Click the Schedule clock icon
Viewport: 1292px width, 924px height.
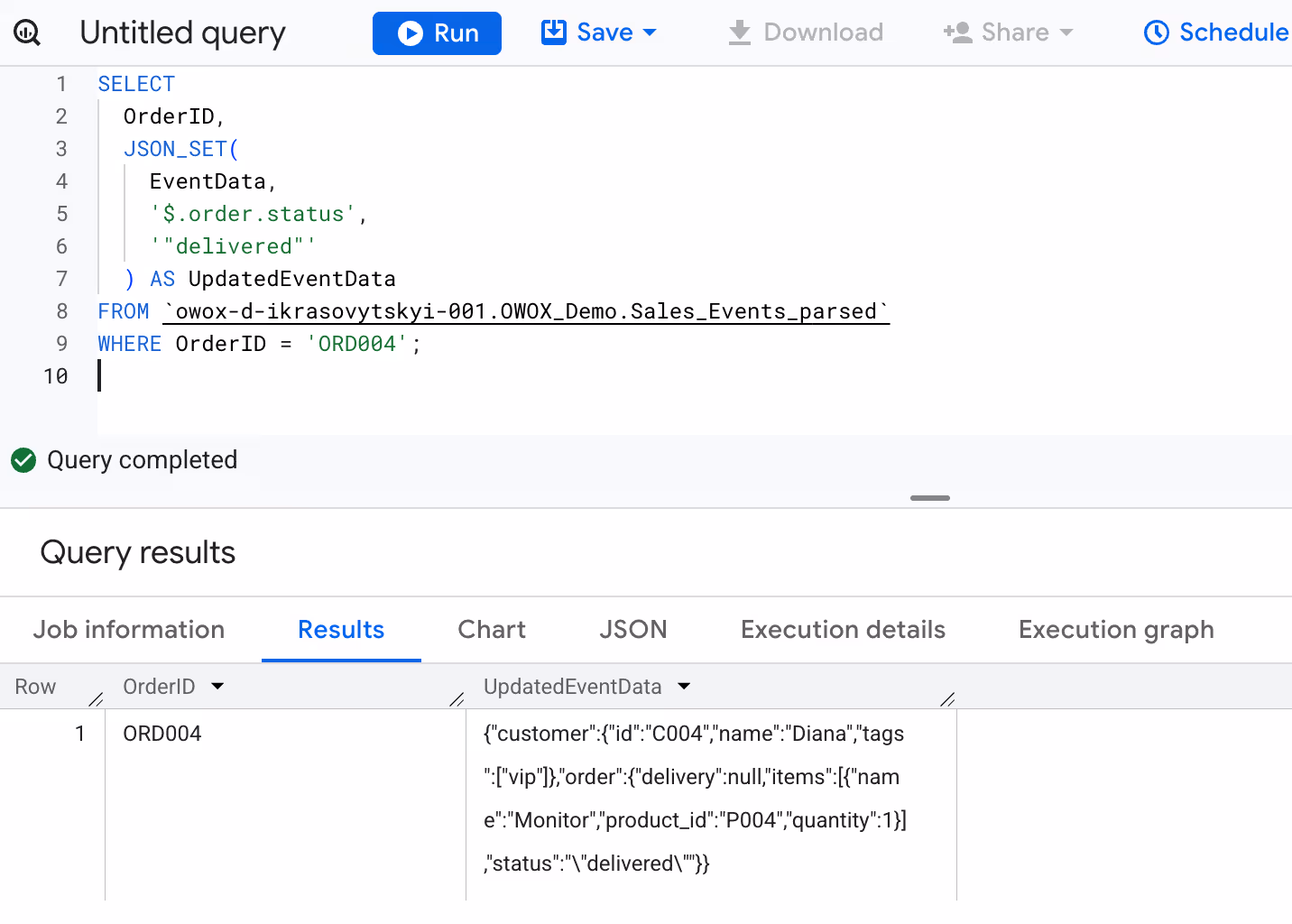click(1156, 32)
